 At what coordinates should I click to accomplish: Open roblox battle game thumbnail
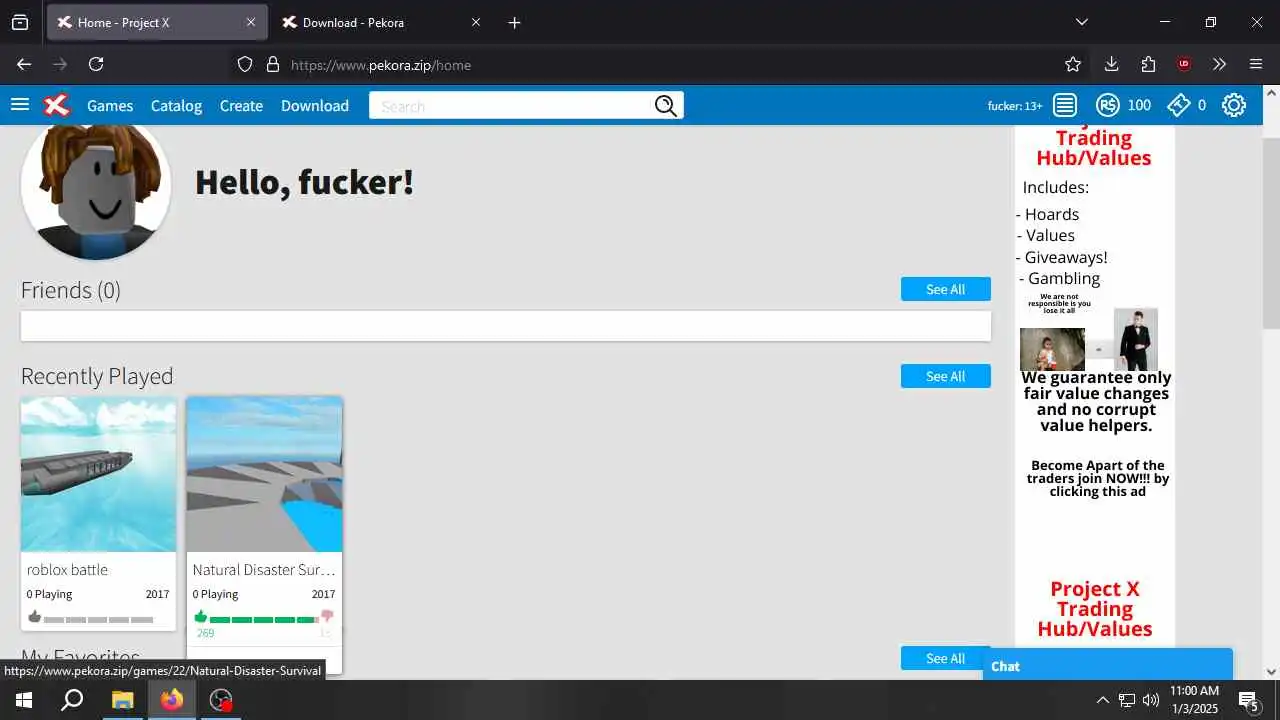(98, 474)
